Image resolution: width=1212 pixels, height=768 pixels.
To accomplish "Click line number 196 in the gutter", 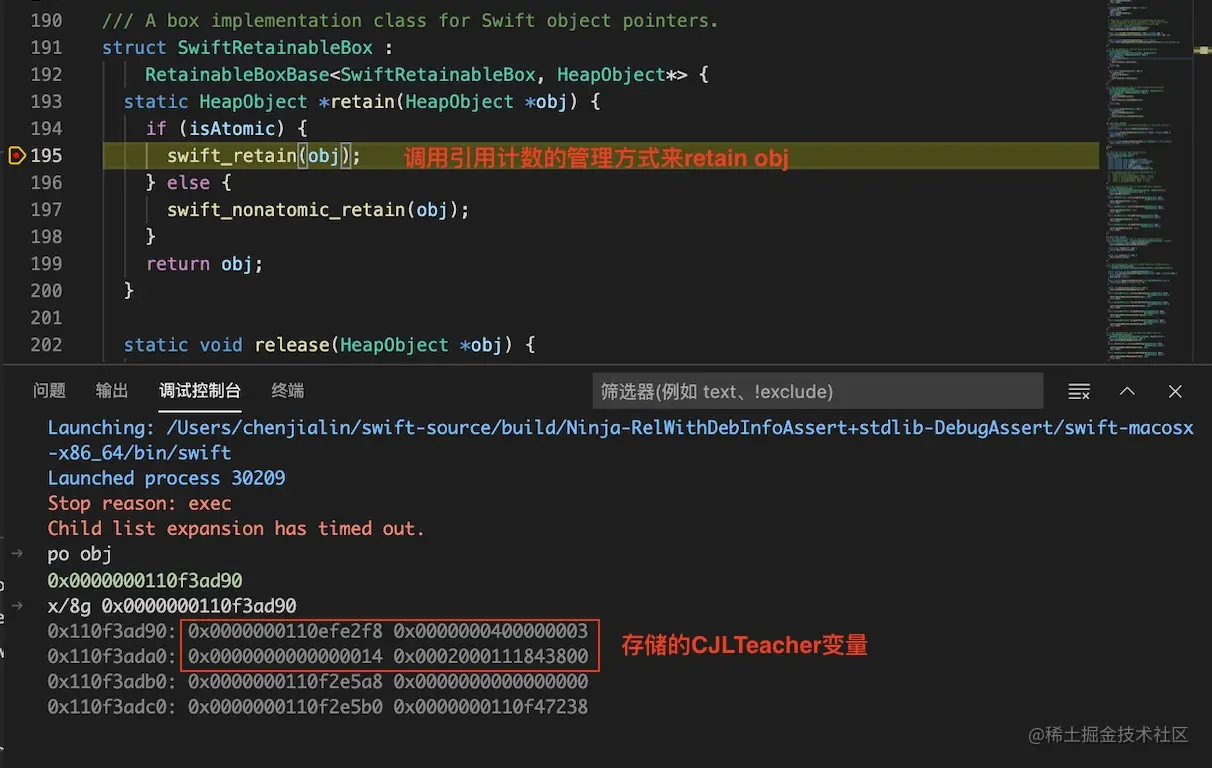I will pos(46,182).
